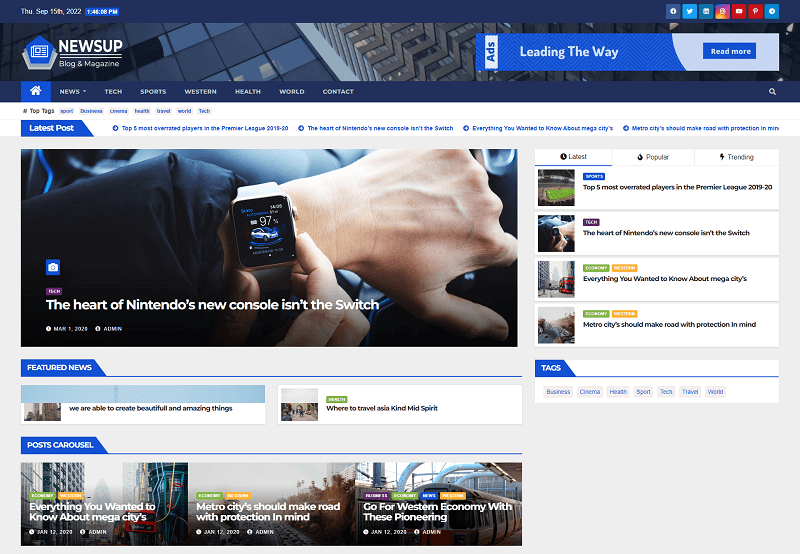Click the NEWSUP site title
The height and width of the screenshot is (554, 800).
pos(90,46)
